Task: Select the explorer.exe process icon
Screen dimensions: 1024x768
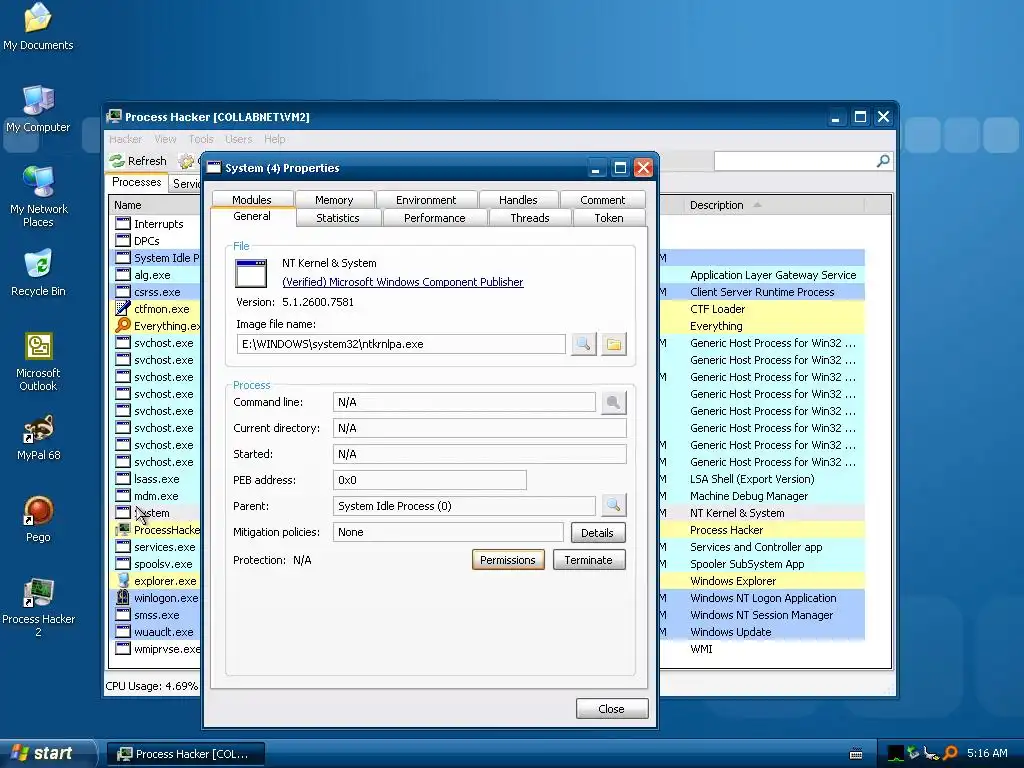Action: [x=123, y=580]
